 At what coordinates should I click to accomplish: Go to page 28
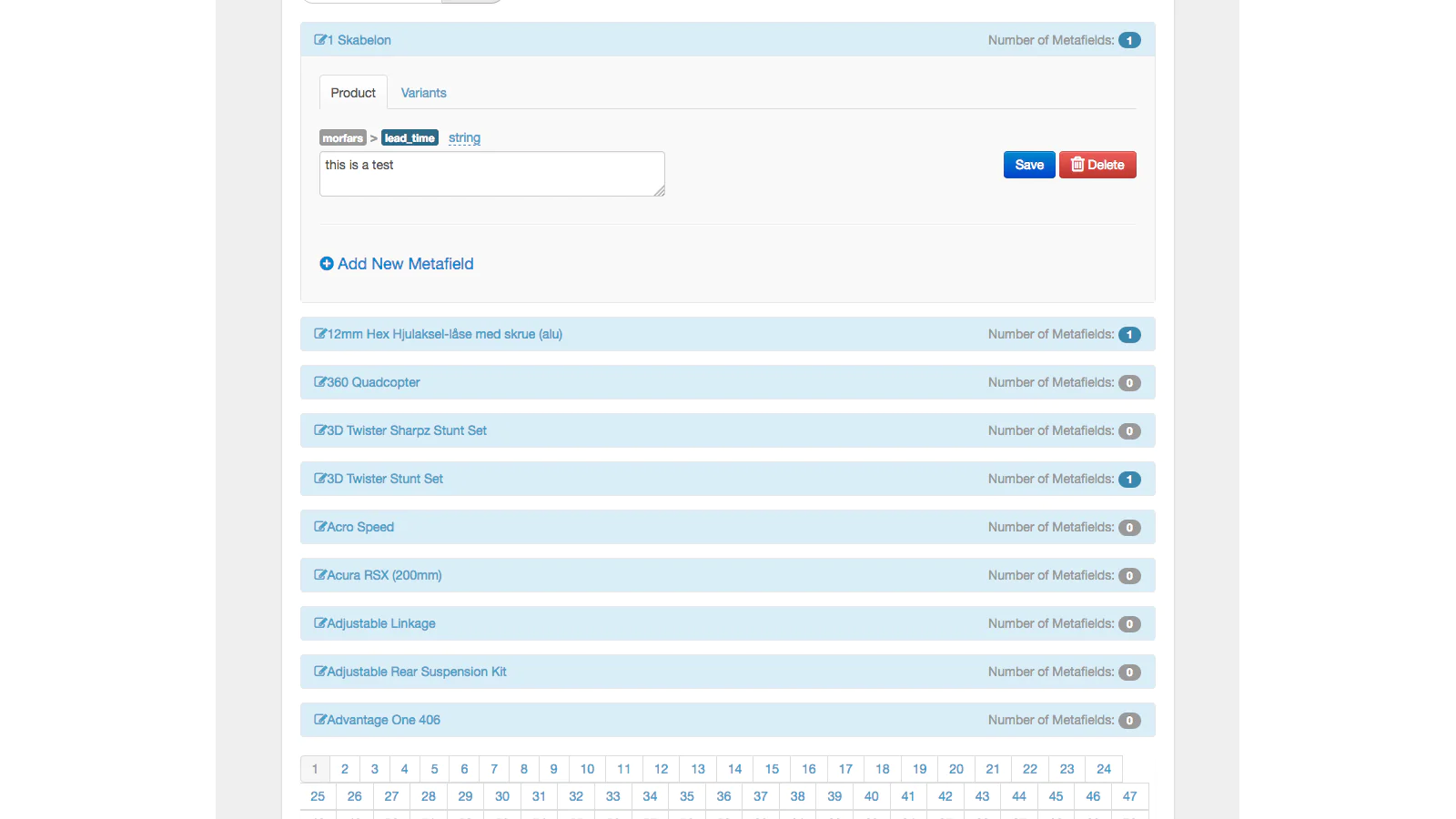[x=429, y=796]
